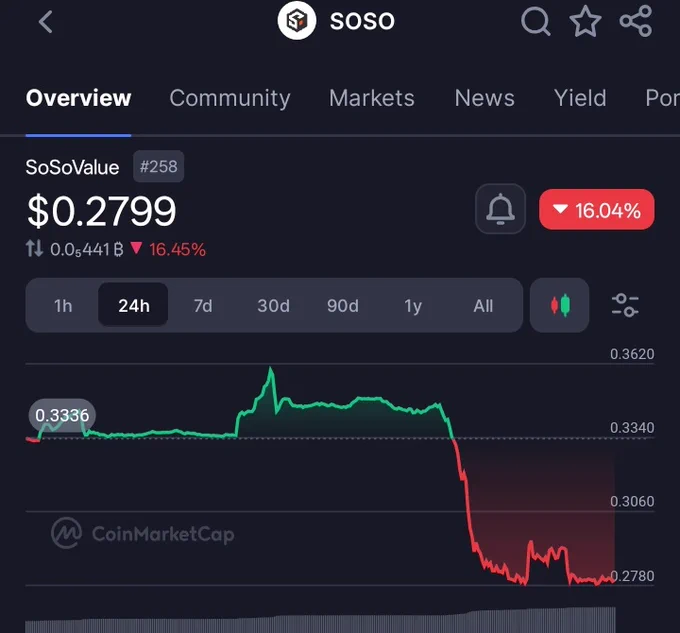Viewport: 680px width, 633px height.
Task: Add SOSO to watchlist with star
Action: click(x=585, y=21)
